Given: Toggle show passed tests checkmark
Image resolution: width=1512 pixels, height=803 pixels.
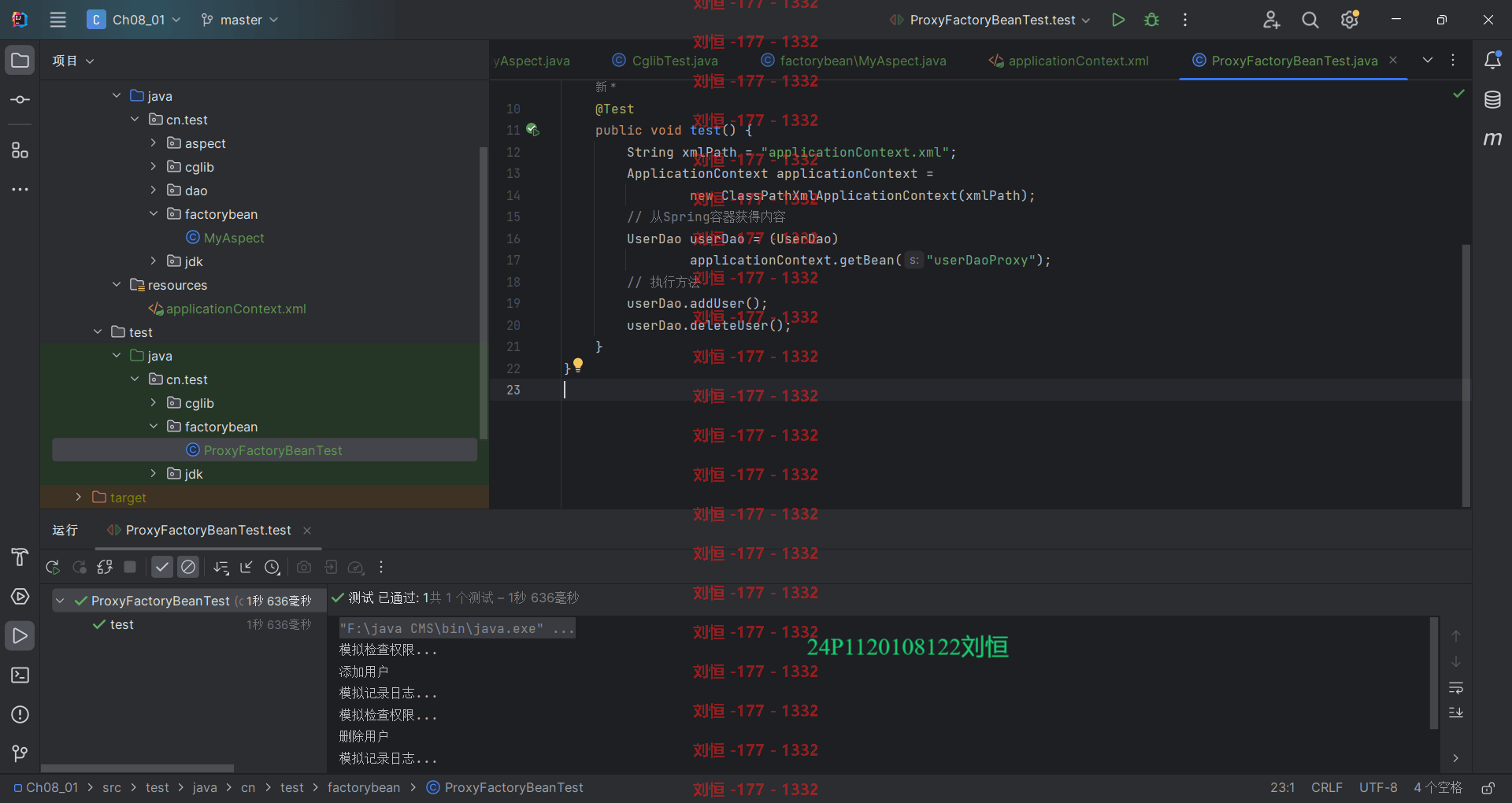Looking at the screenshot, I should (x=162, y=567).
